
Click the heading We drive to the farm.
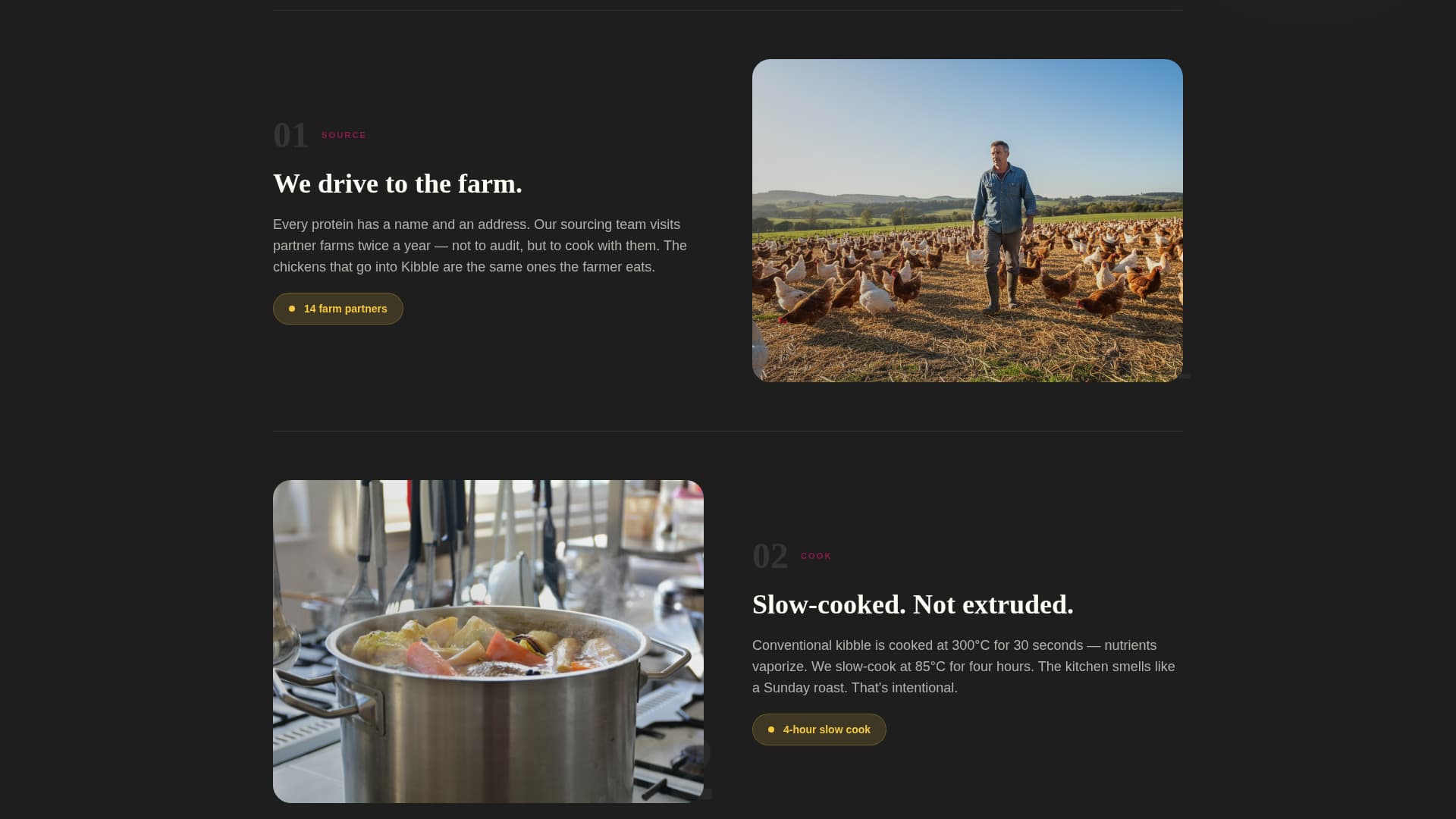(397, 184)
